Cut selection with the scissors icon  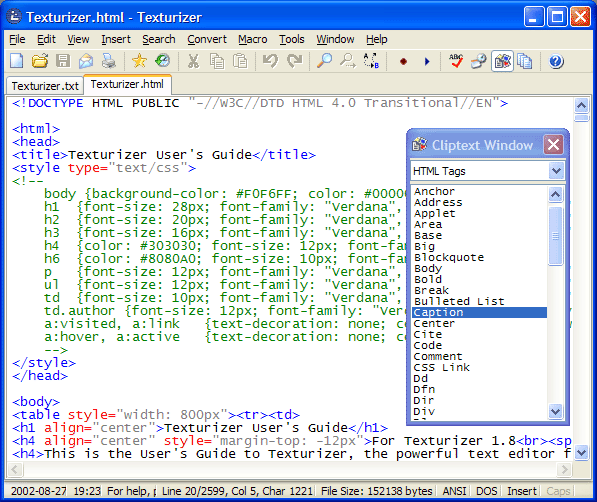coord(193,61)
